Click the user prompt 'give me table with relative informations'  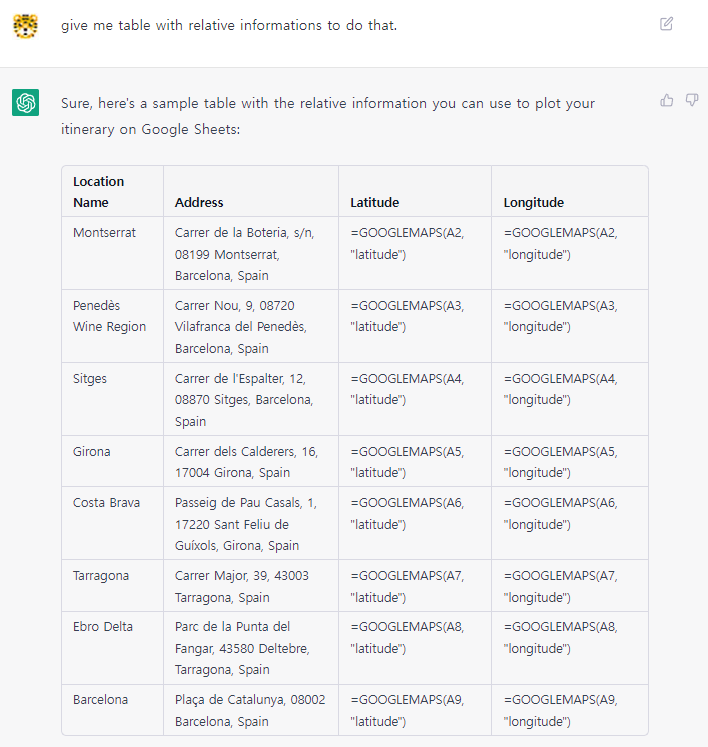pos(229,25)
